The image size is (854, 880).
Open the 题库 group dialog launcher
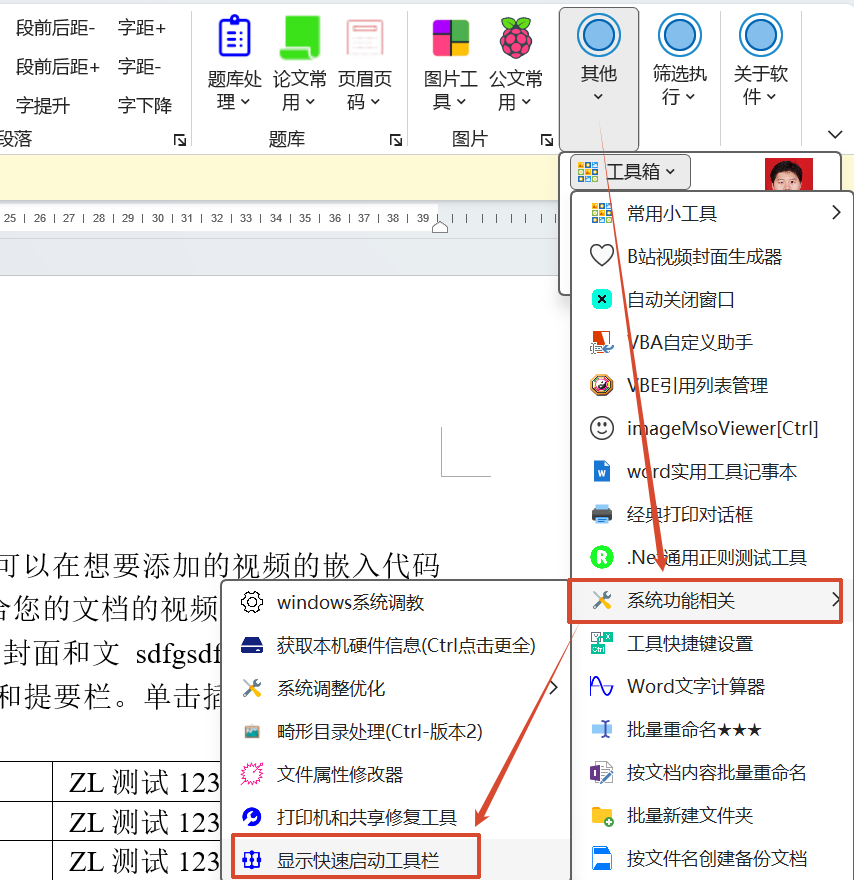[396, 140]
